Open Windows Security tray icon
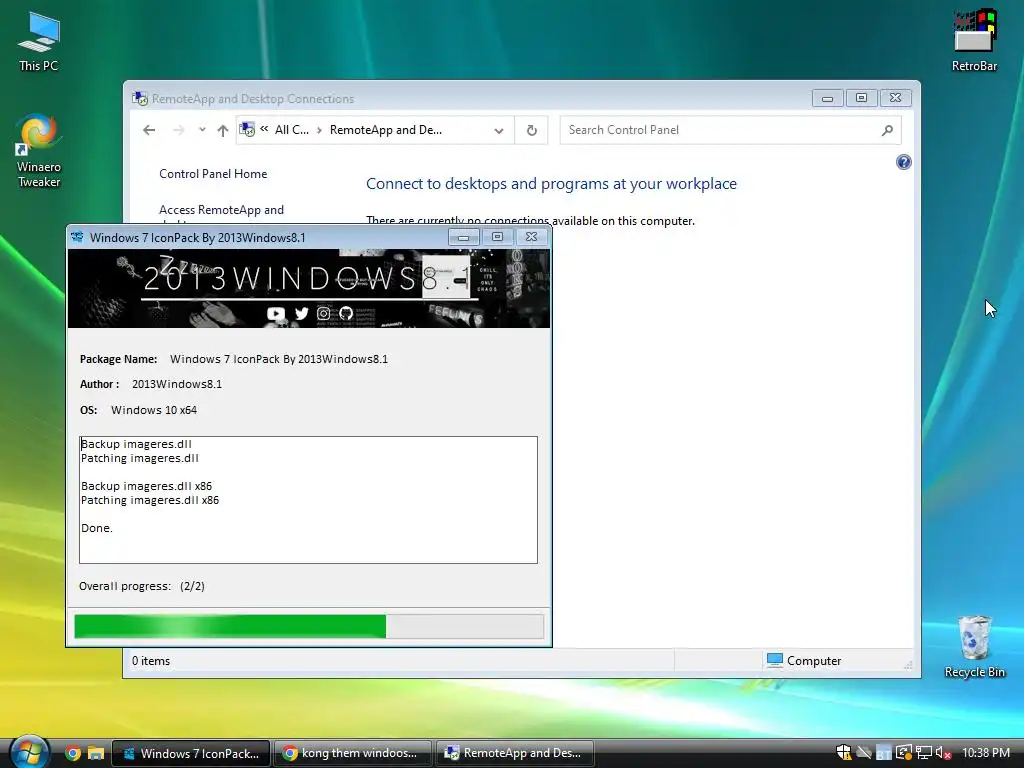This screenshot has height=768, width=1024. pyautogui.click(x=844, y=753)
